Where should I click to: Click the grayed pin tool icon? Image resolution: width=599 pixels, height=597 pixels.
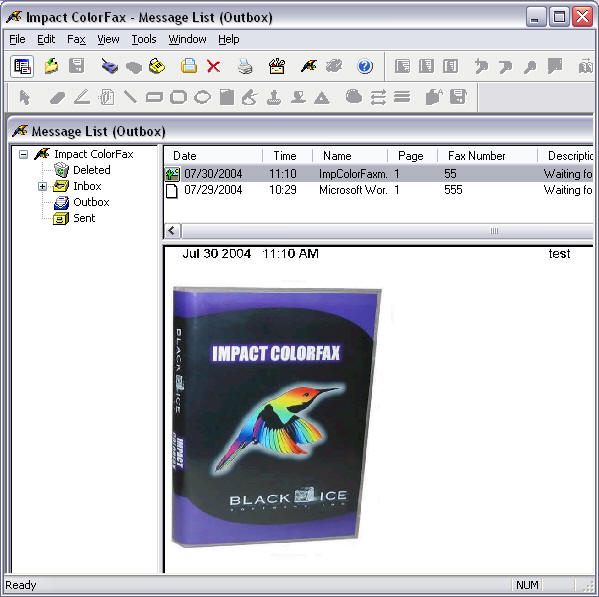(x=530, y=67)
